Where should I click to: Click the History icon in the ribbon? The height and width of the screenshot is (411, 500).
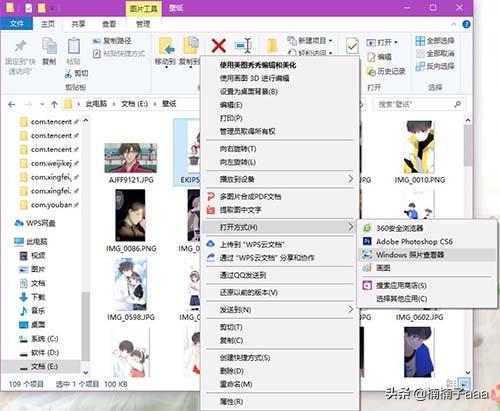[371, 71]
